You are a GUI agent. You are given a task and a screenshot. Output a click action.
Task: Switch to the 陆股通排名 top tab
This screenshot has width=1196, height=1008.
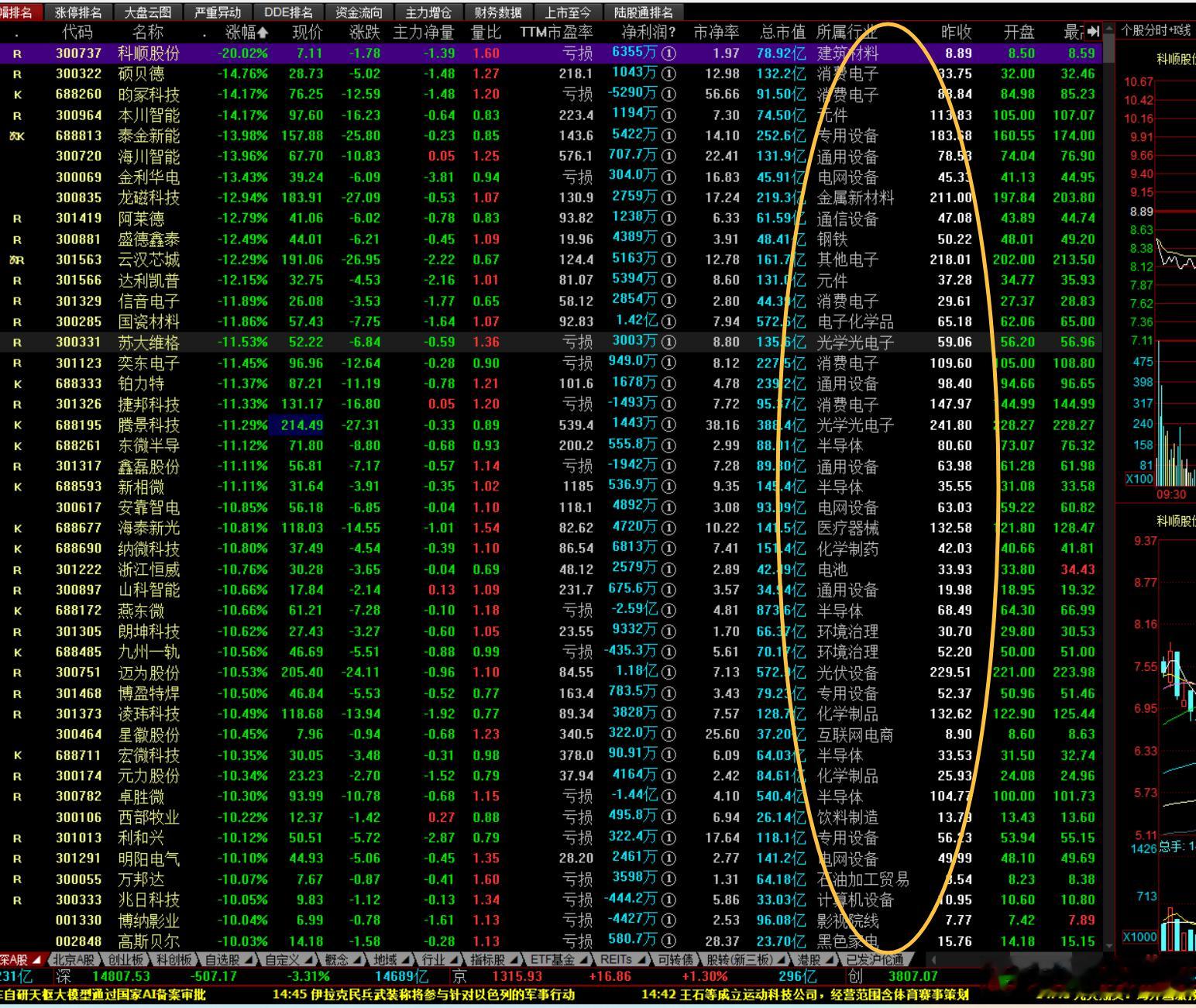point(644,12)
